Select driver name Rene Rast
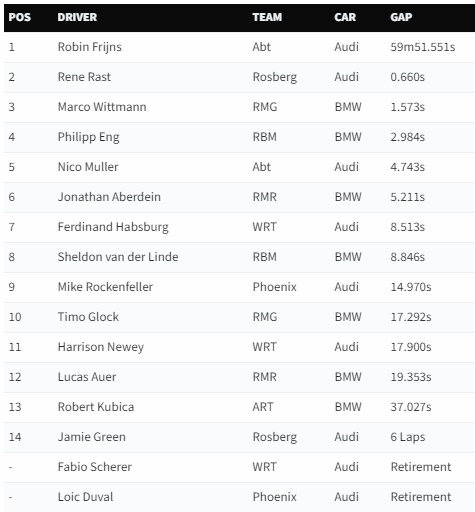The image size is (475, 512). [84, 77]
